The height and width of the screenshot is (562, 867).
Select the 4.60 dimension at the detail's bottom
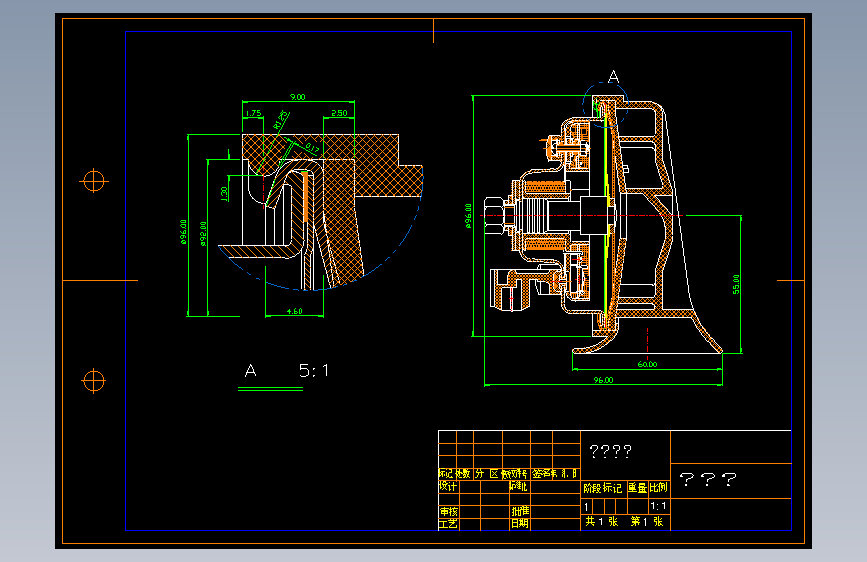pos(295,311)
